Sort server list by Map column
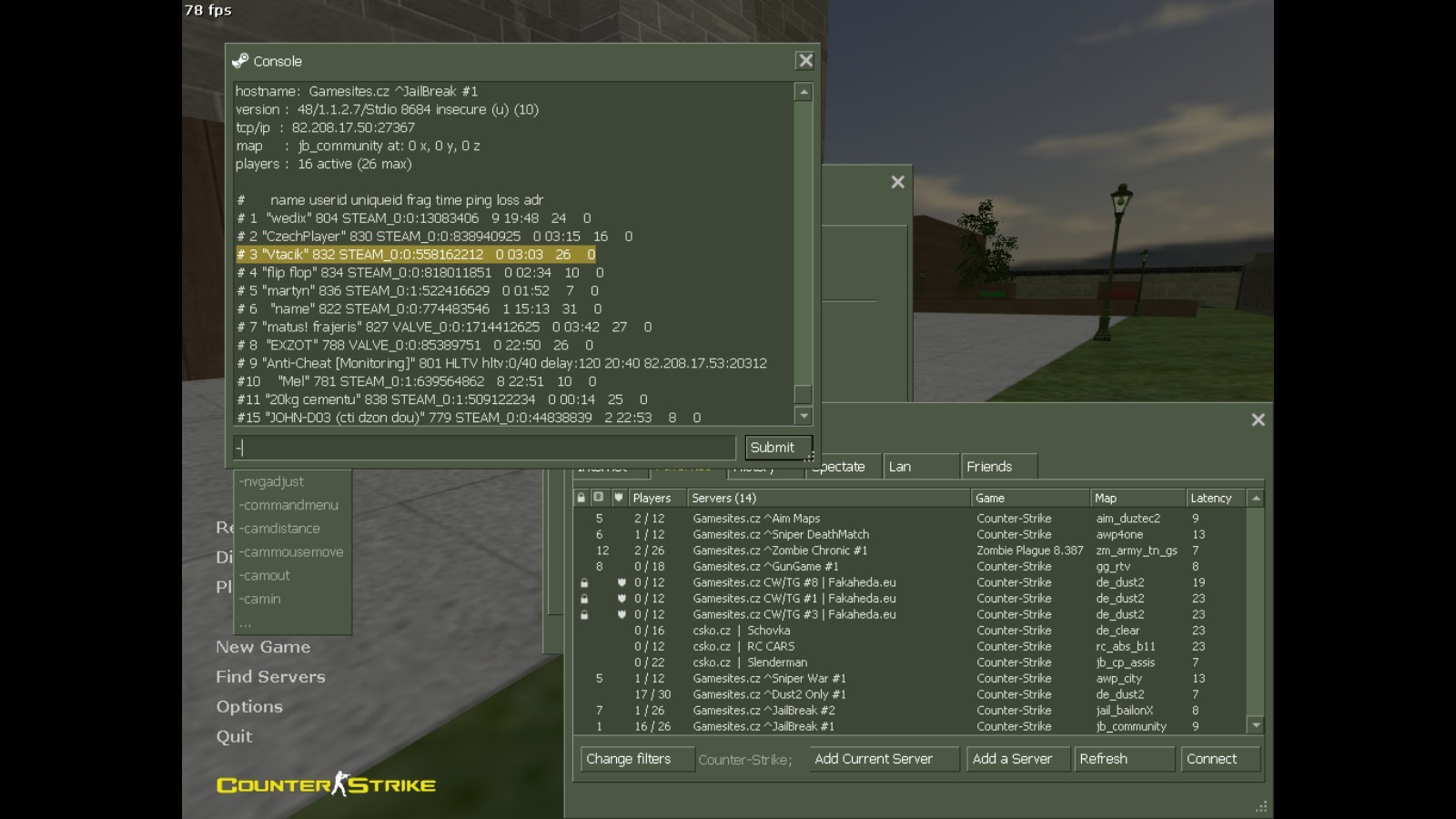 1138,498
